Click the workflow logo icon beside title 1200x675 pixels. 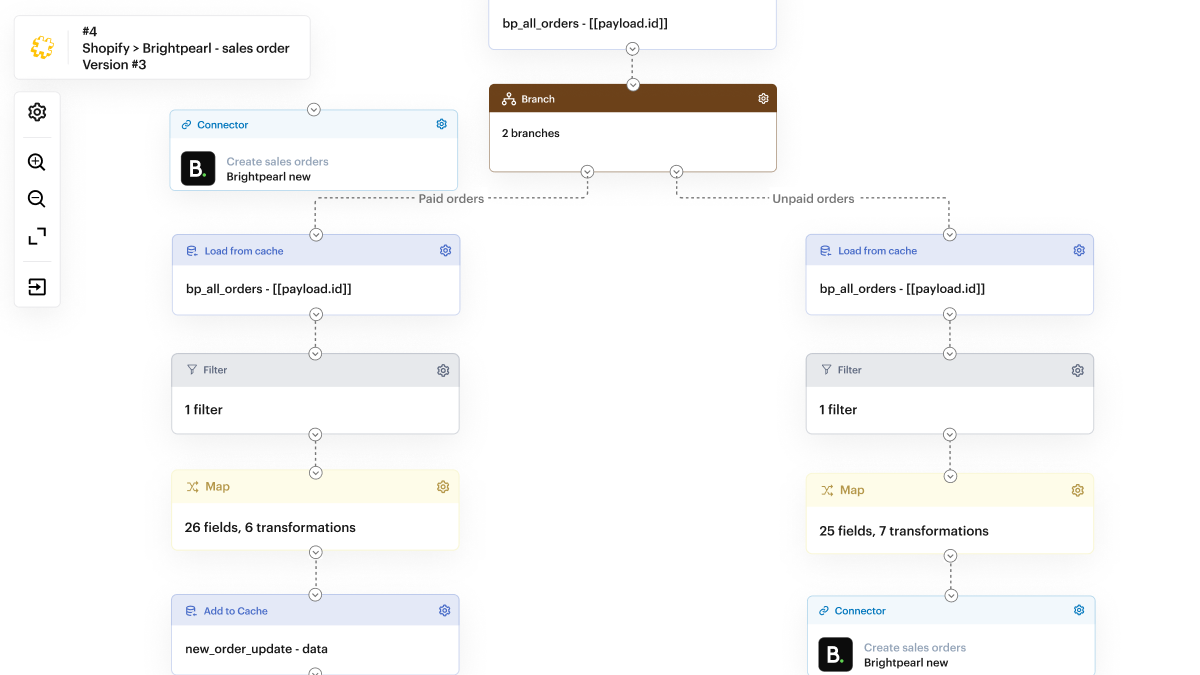(42, 47)
